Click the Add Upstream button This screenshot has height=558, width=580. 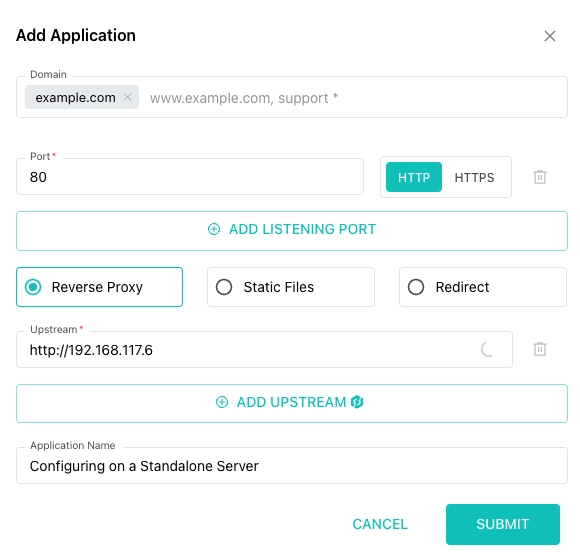tap(292, 403)
